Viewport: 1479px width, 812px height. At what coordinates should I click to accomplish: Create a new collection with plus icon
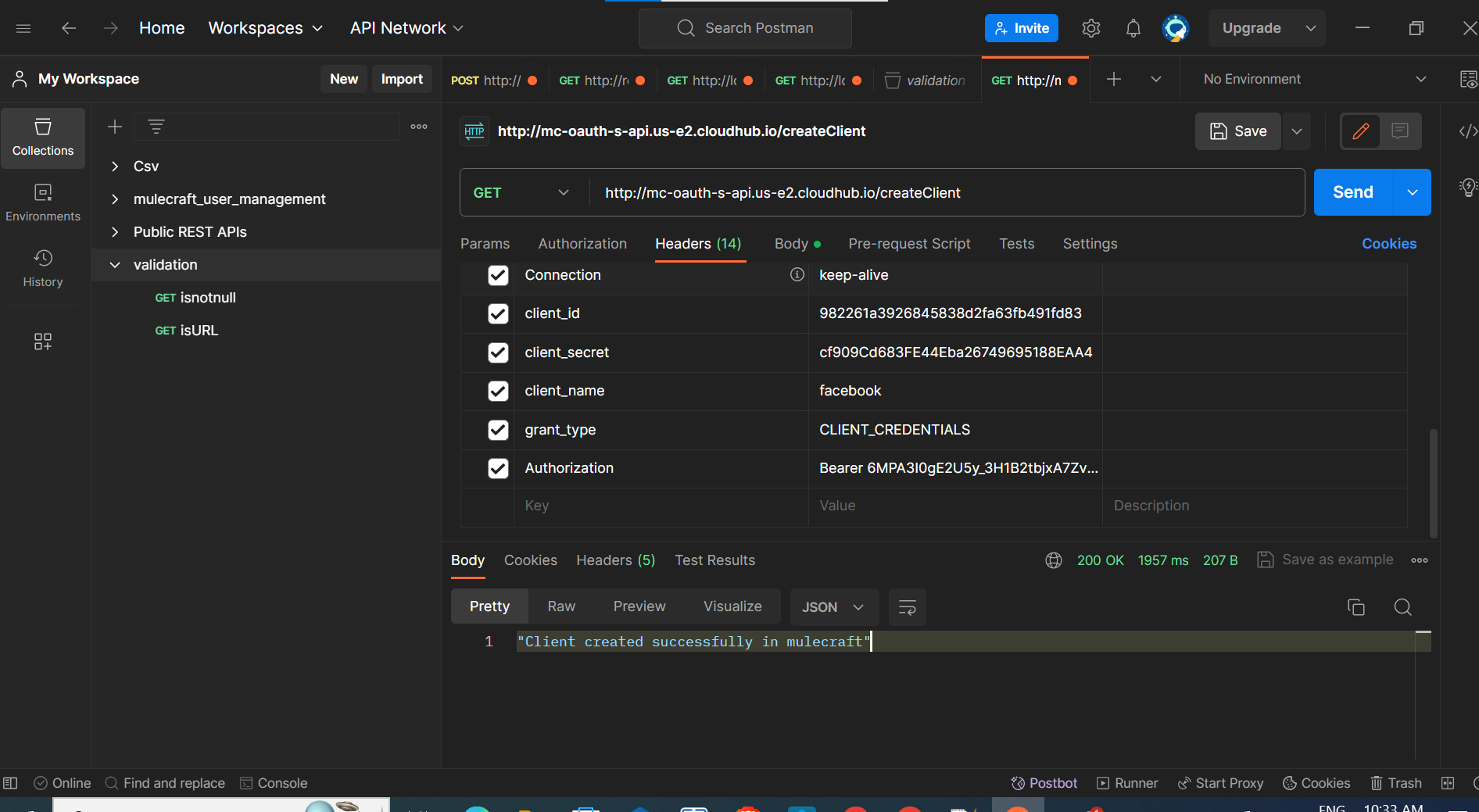point(115,127)
